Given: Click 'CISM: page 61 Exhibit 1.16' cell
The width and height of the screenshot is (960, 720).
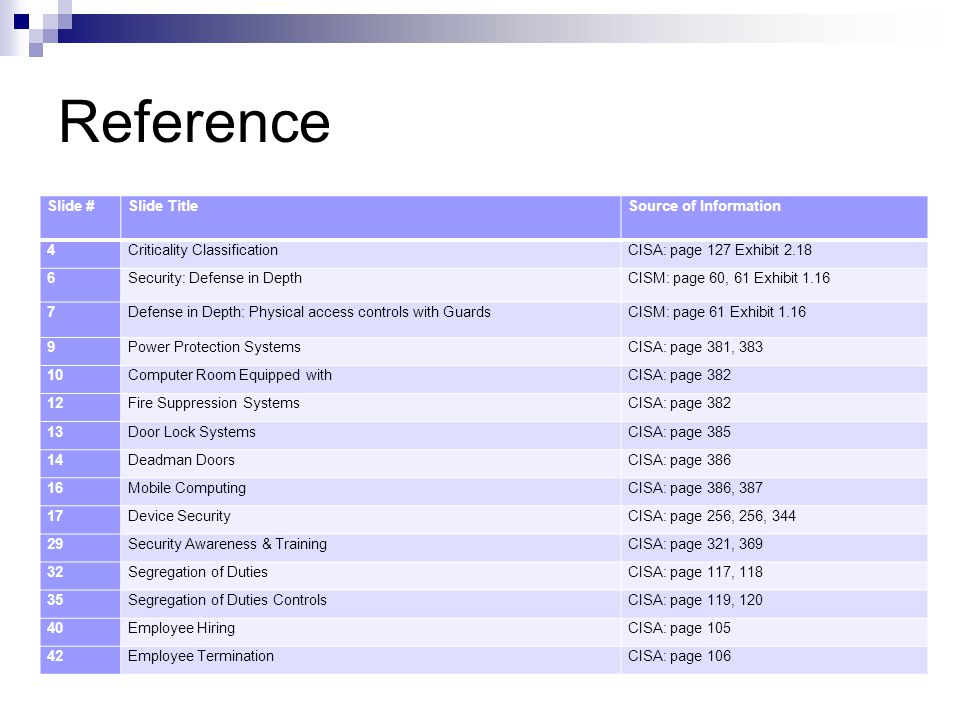Looking at the screenshot, I should coord(774,319).
